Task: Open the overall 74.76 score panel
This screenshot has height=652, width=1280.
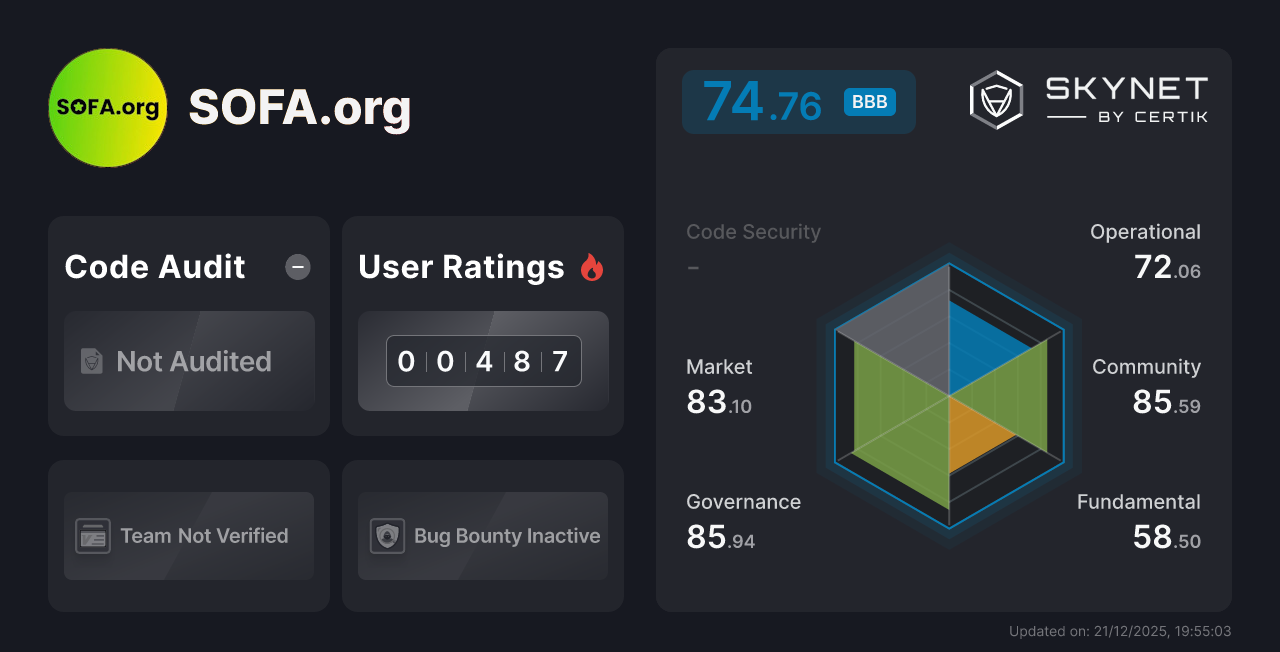Action: click(798, 101)
